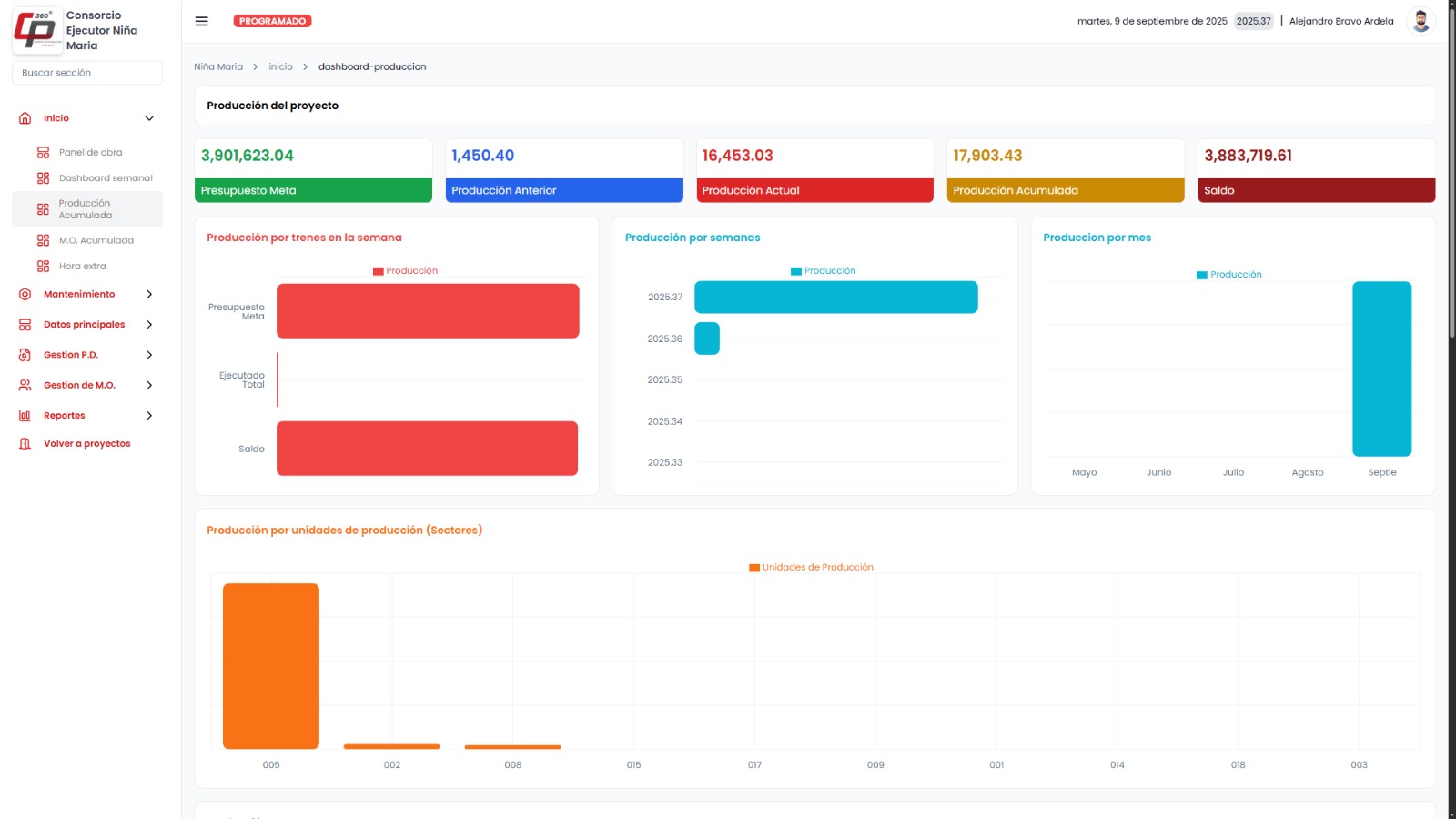Click the M.O. Acumulada icon
The height and width of the screenshot is (819, 1456).
tap(43, 240)
